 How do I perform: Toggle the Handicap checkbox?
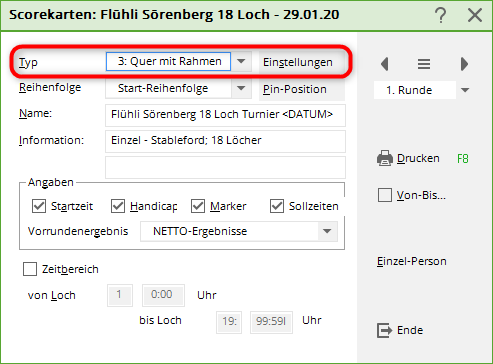pos(118,206)
